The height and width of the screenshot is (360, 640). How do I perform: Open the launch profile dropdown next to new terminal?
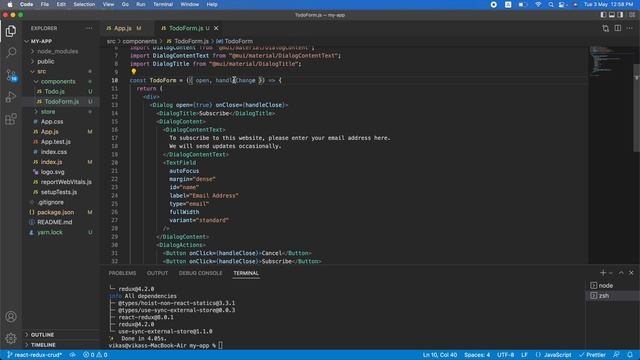tap(611, 273)
